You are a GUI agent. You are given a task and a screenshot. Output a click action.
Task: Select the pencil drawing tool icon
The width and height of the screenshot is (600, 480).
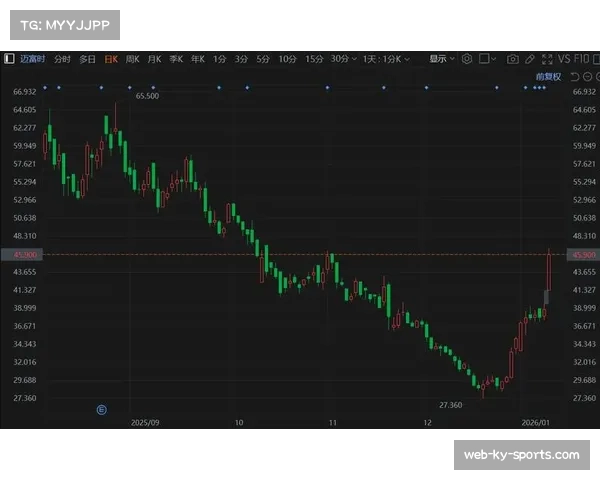pos(530,59)
